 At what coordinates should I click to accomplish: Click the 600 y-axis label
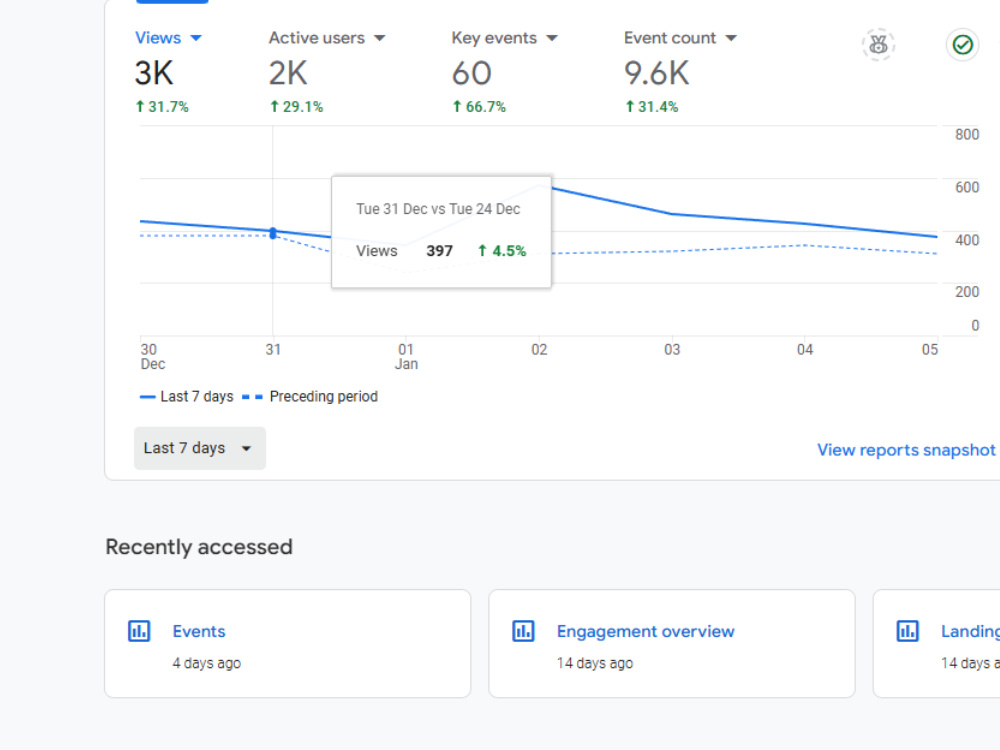tap(967, 188)
